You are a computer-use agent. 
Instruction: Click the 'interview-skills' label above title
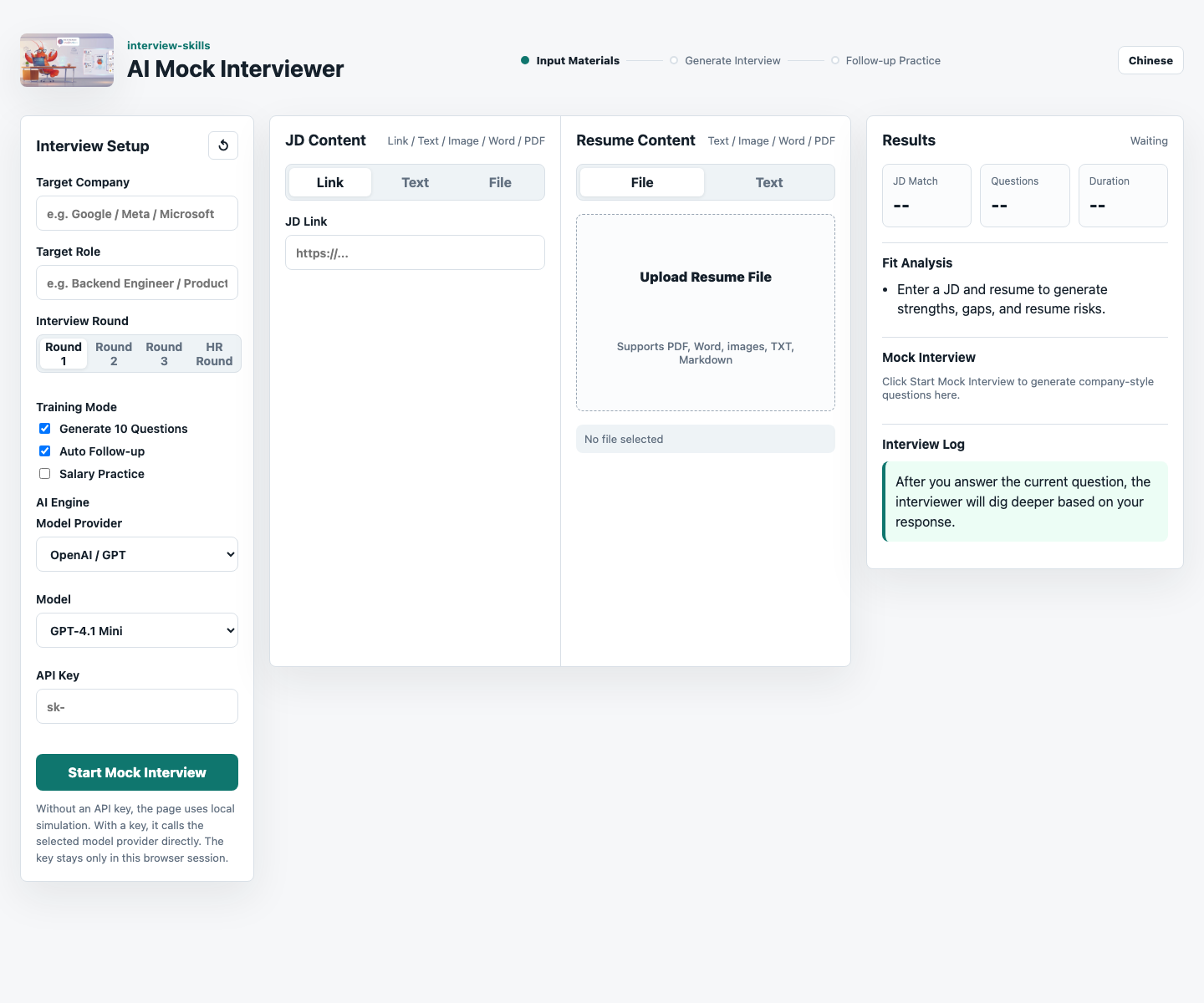tap(169, 45)
